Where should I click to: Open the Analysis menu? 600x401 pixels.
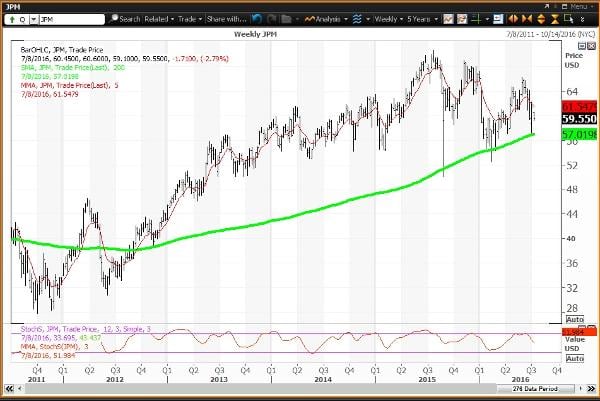click(x=326, y=19)
